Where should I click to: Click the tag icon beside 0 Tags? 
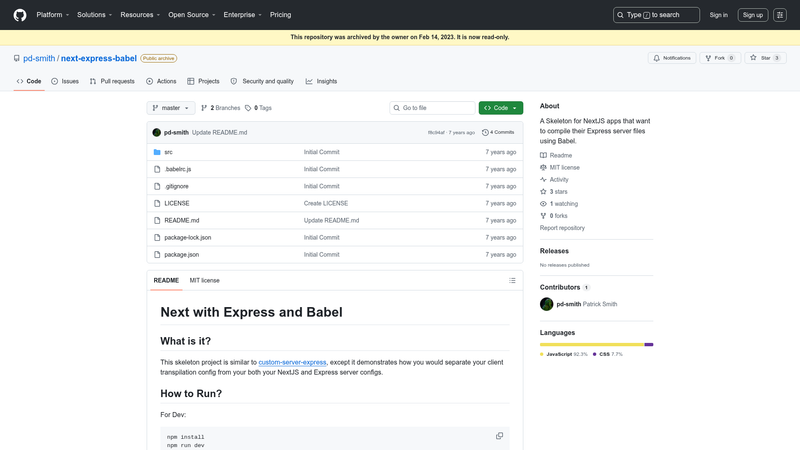click(248, 108)
